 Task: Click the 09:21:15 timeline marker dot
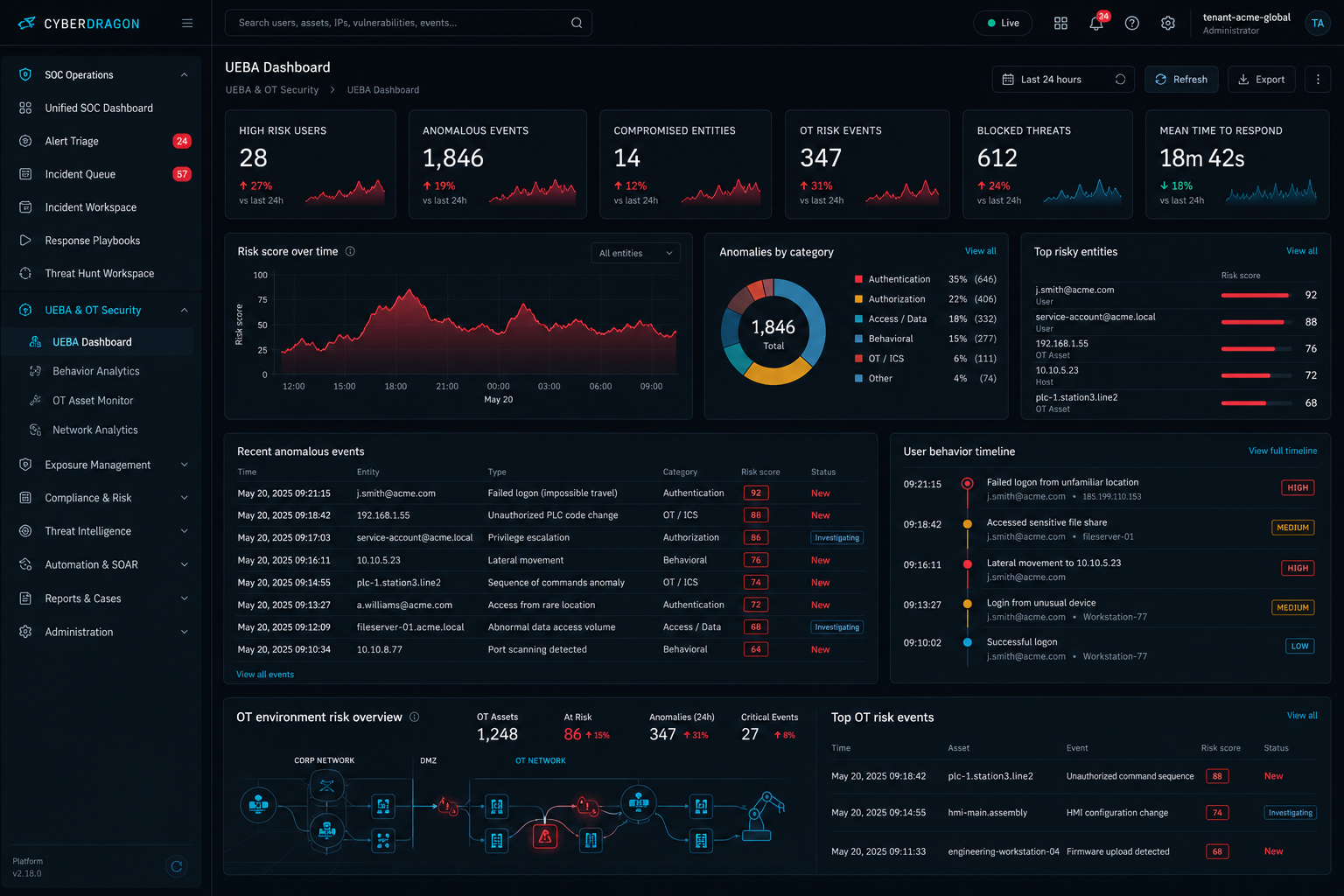(x=968, y=483)
